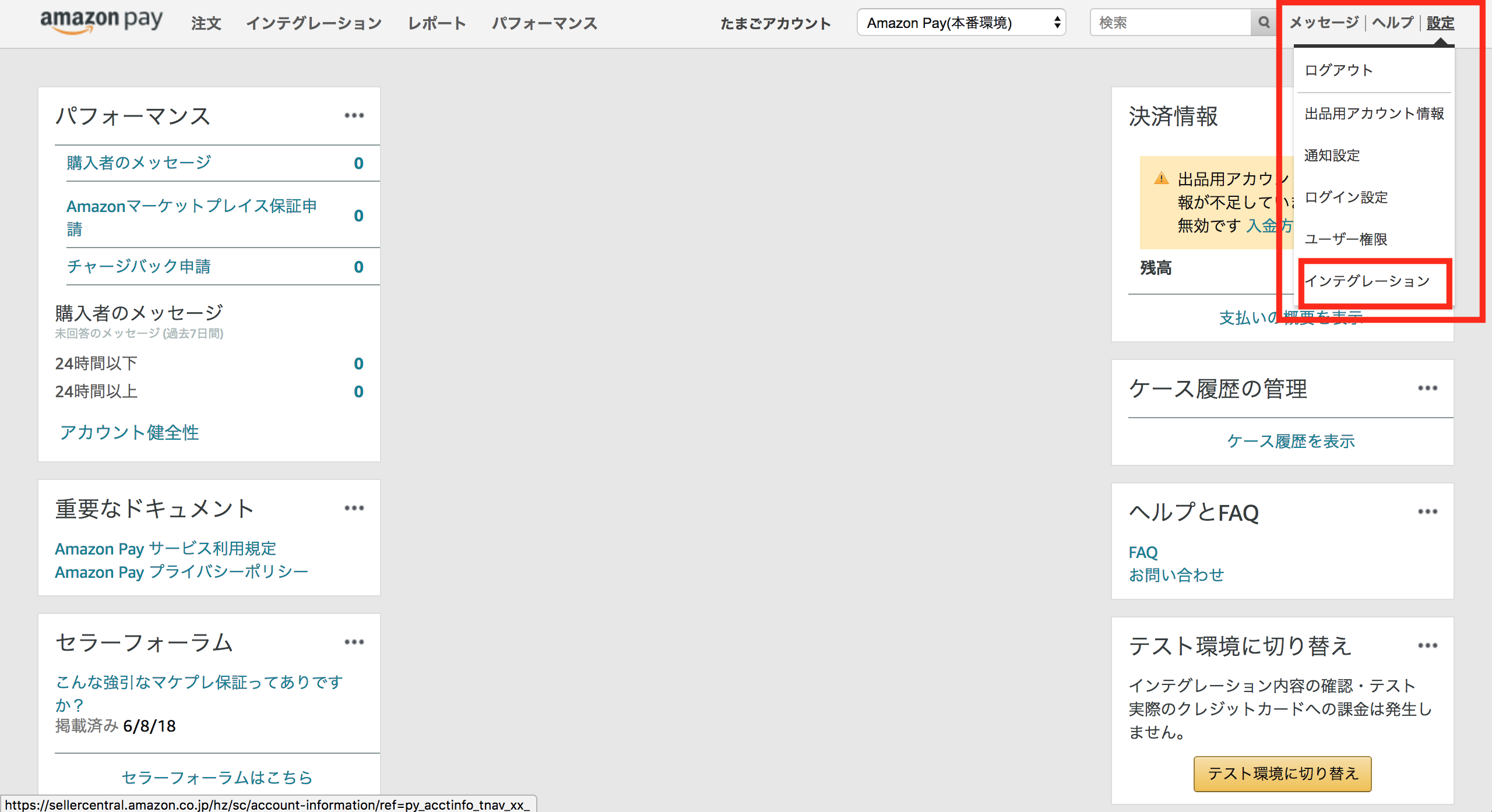Open the セラーフォーラム panel ellipsis menu
The image size is (1492, 812).
(x=355, y=642)
